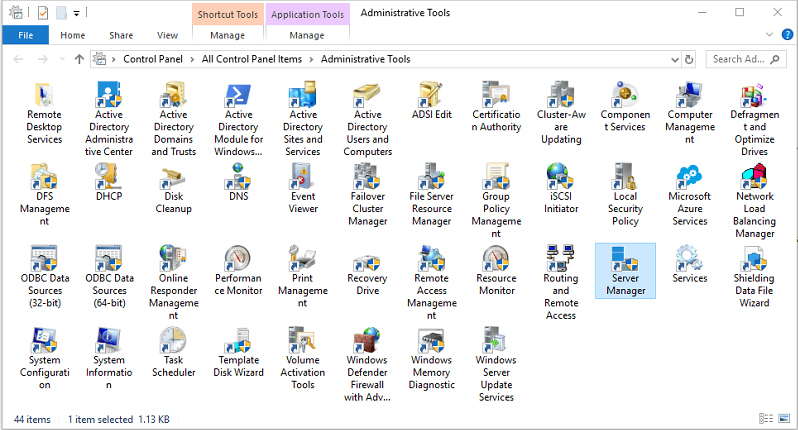Select Task Scheduler clock icon
798x430 pixels.
pos(174,353)
